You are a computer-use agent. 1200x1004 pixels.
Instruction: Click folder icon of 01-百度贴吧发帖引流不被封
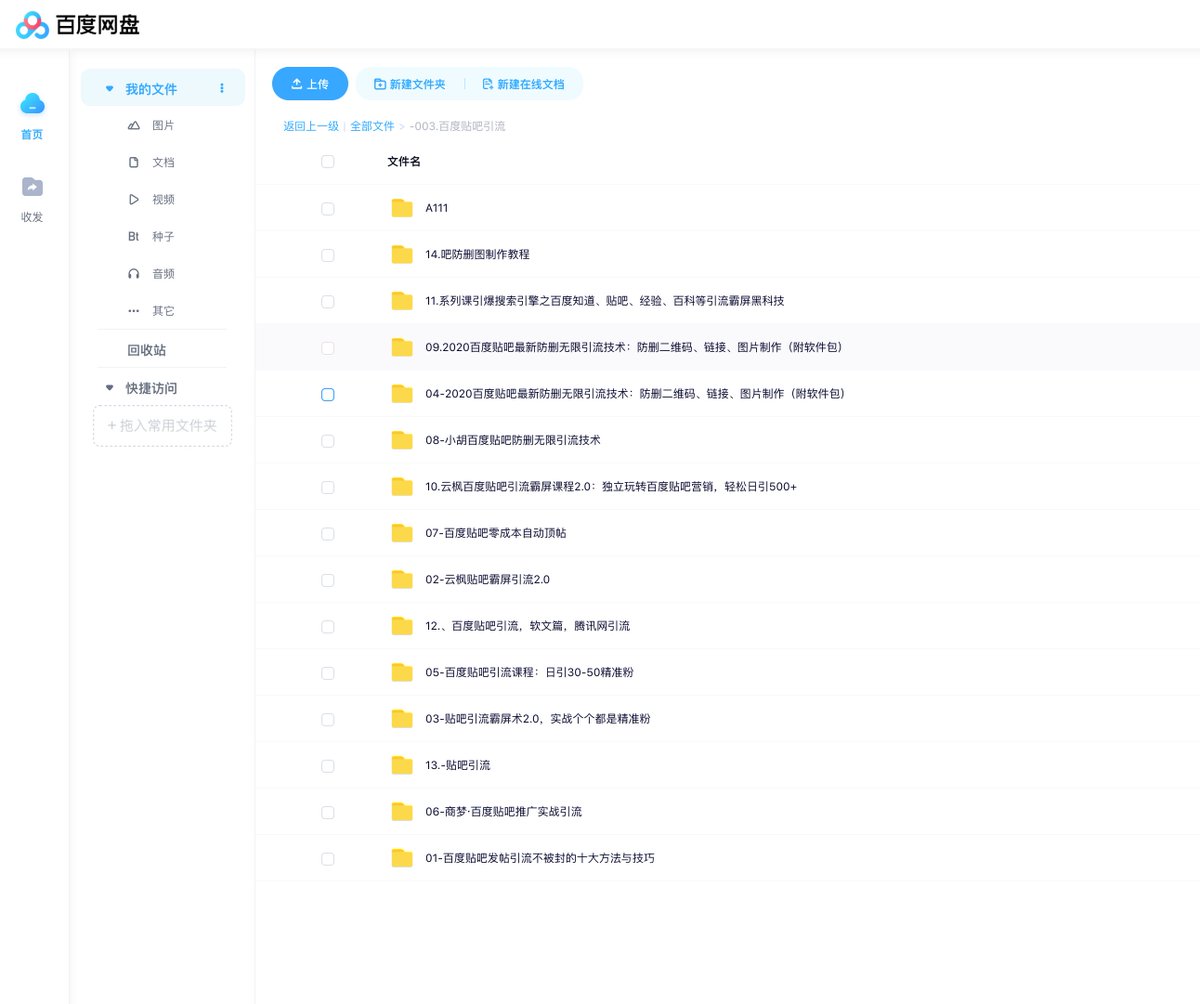[402, 858]
